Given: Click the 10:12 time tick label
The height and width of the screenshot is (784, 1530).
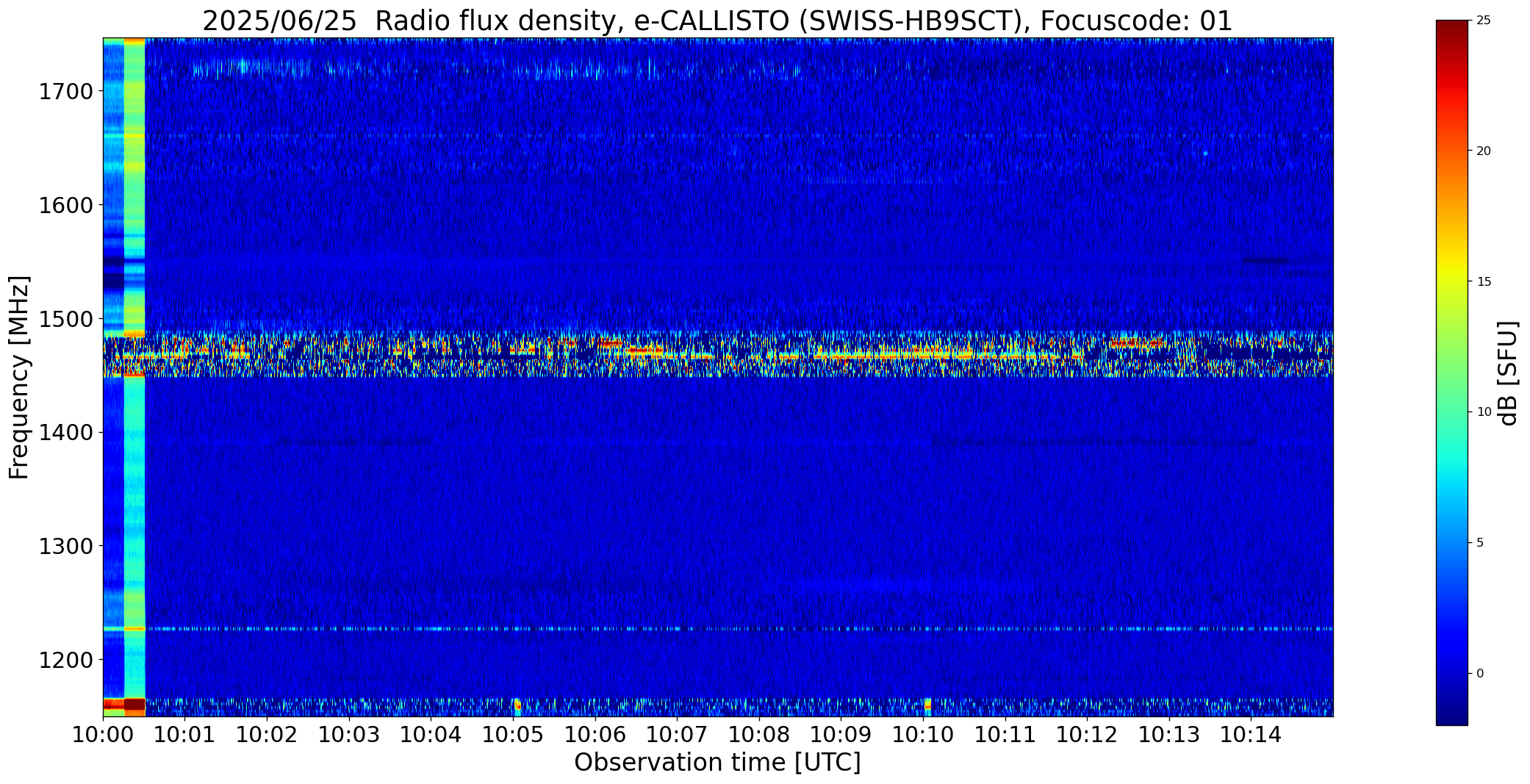Looking at the screenshot, I should tap(1088, 735).
